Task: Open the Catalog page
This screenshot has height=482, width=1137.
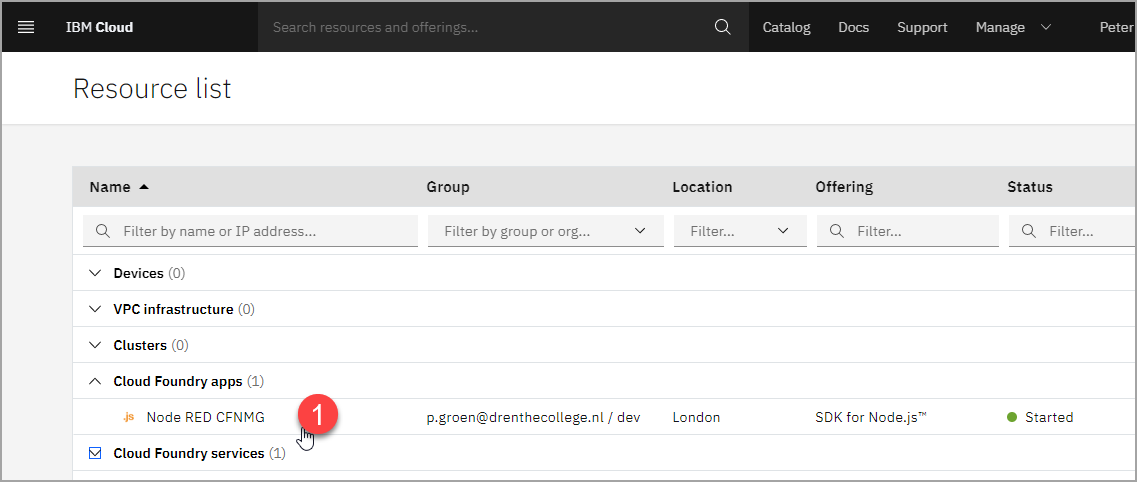Action: coord(786,28)
